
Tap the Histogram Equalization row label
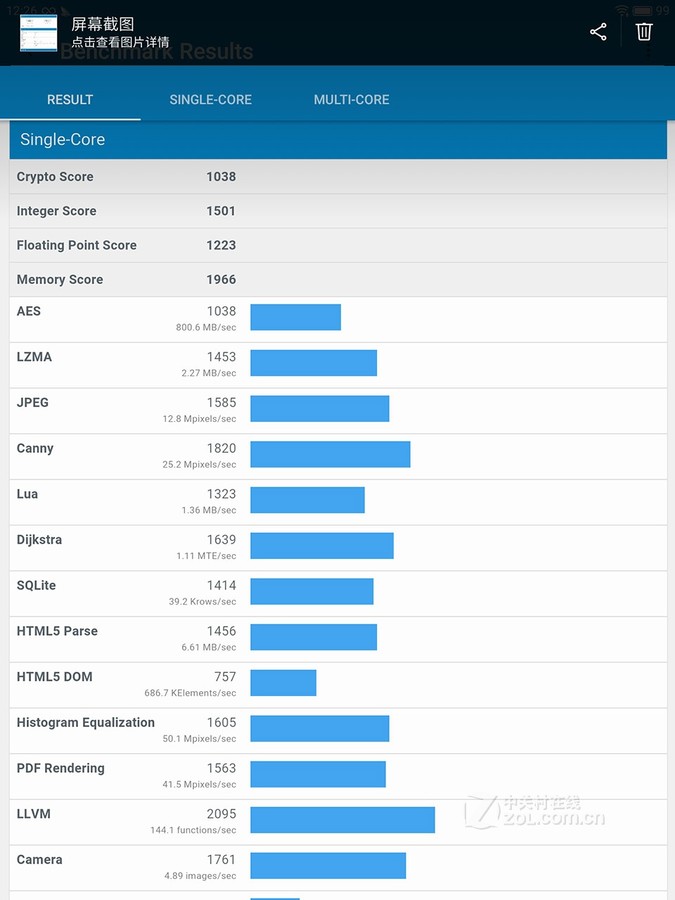point(86,723)
